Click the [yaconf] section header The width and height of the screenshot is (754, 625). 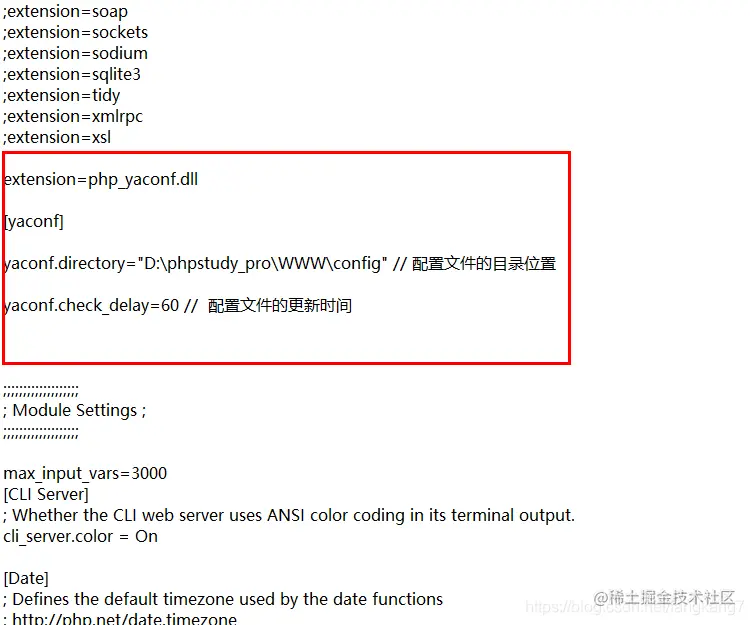tap(34, 222)
